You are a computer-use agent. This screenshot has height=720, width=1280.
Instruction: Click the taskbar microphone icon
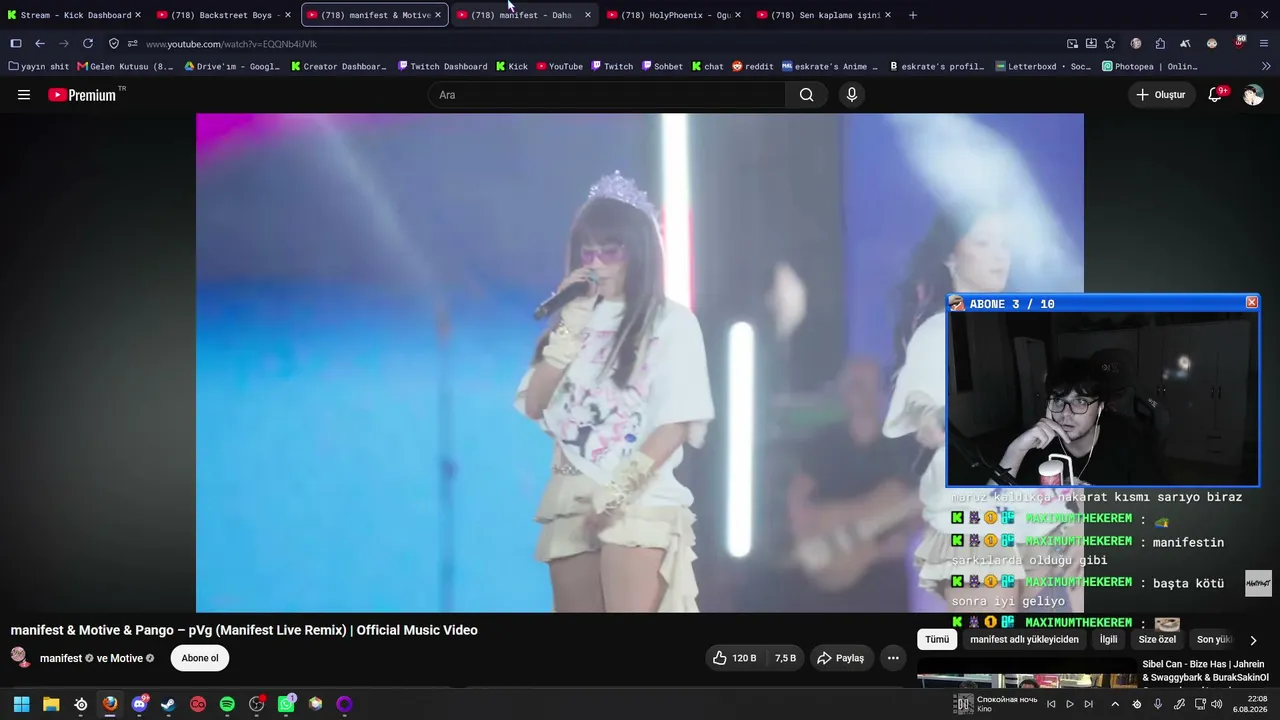(x=1158, y=704)
